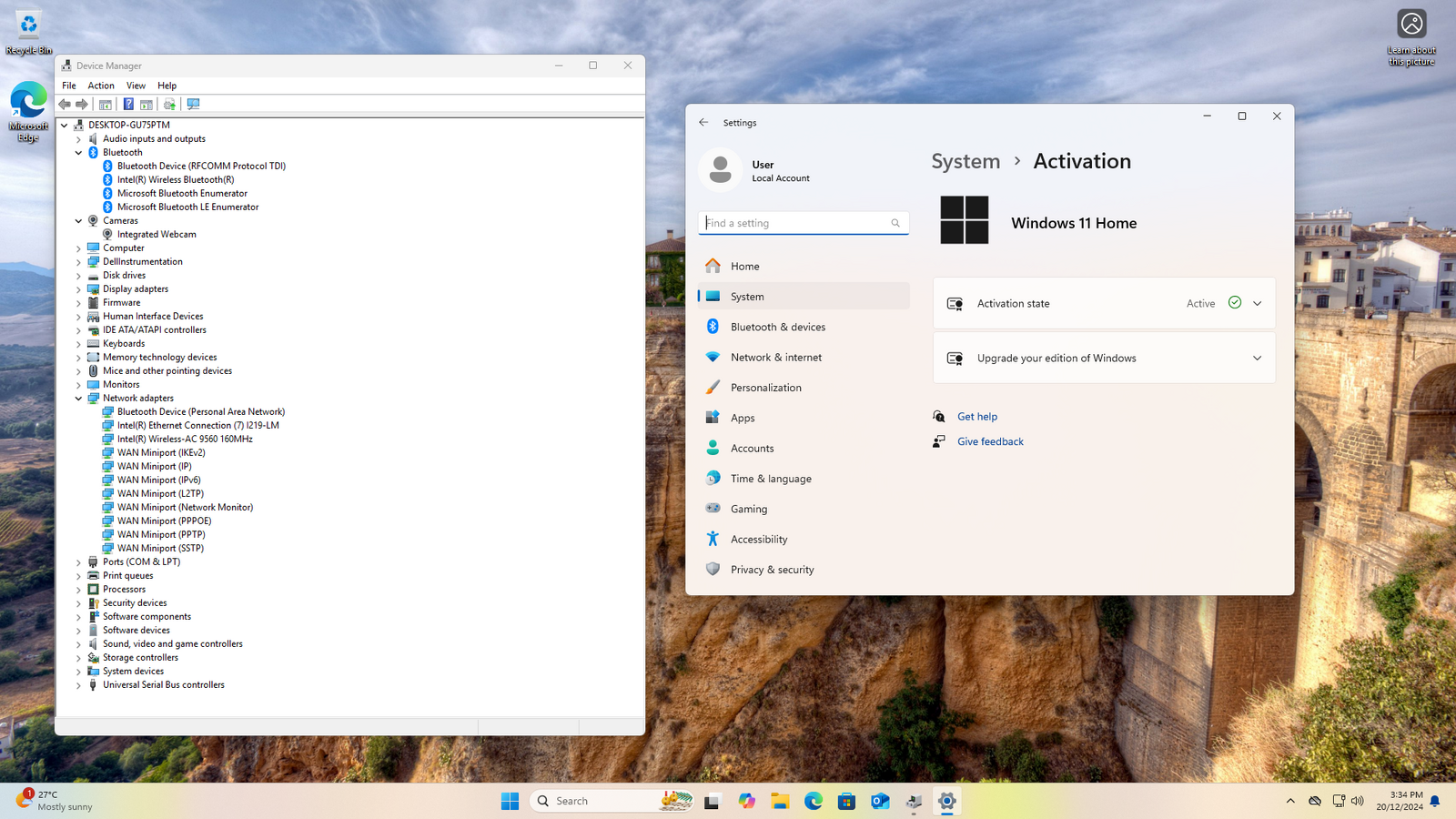Click the Update device driver toolbar icon
The height and width of the screenshot is (819, 1456).
[169, 105]
